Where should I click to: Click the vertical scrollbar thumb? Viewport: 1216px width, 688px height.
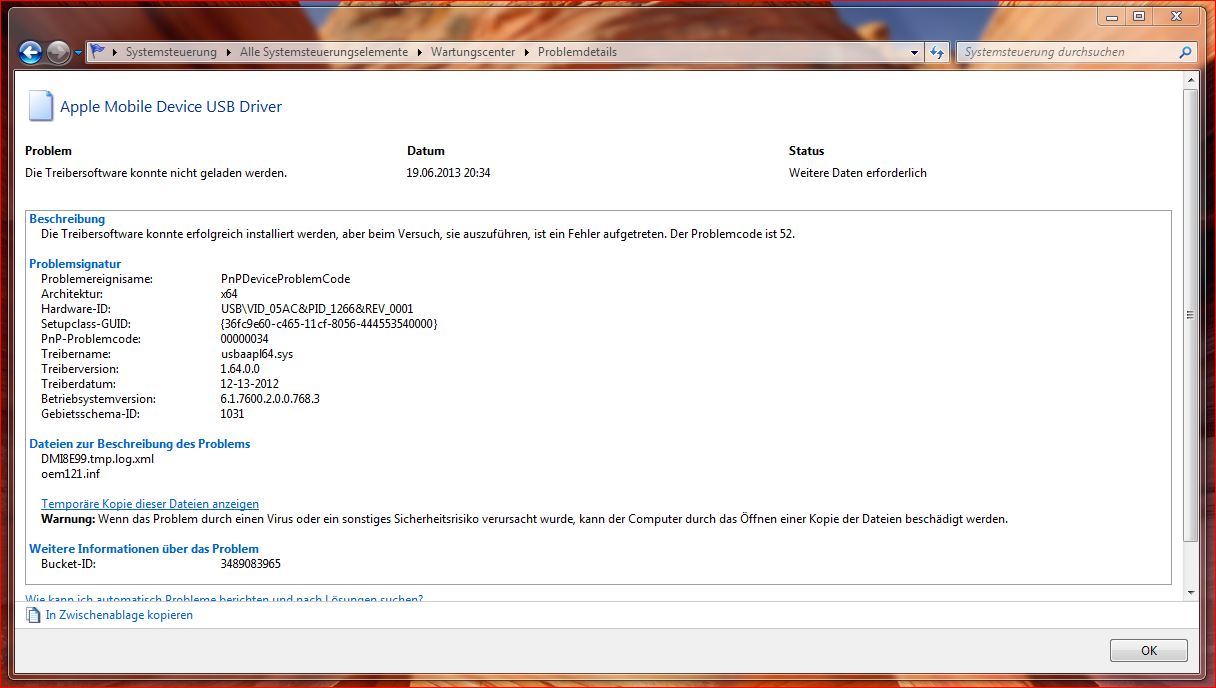pos(1190,315)
